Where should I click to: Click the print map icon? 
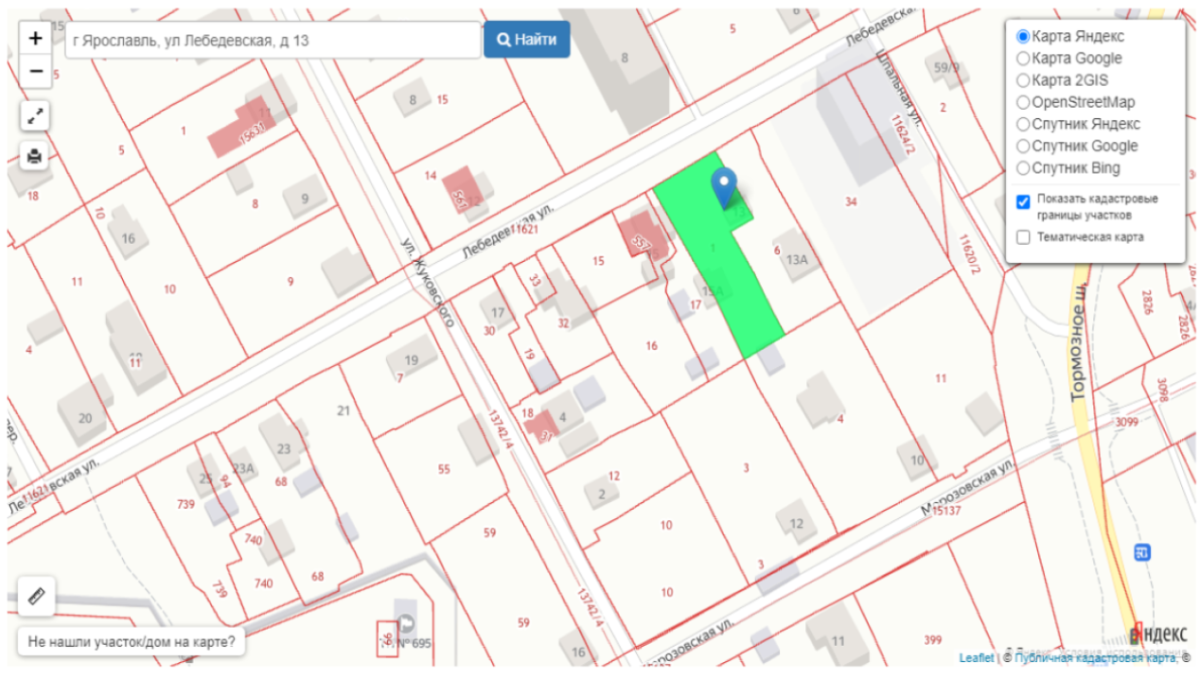(x=36, y=156)
